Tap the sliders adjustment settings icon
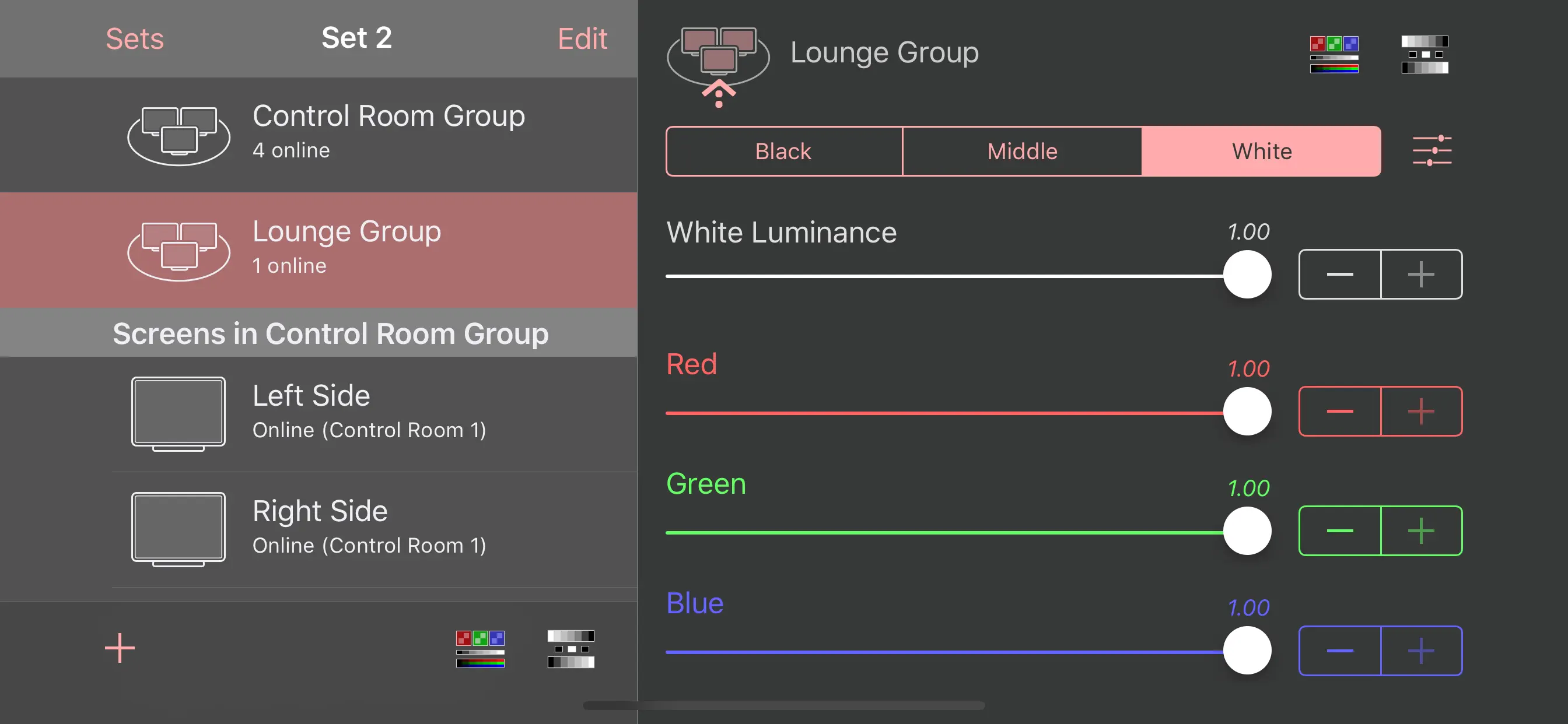This screenshot has width=1568, height=724. click(1431, 151)
